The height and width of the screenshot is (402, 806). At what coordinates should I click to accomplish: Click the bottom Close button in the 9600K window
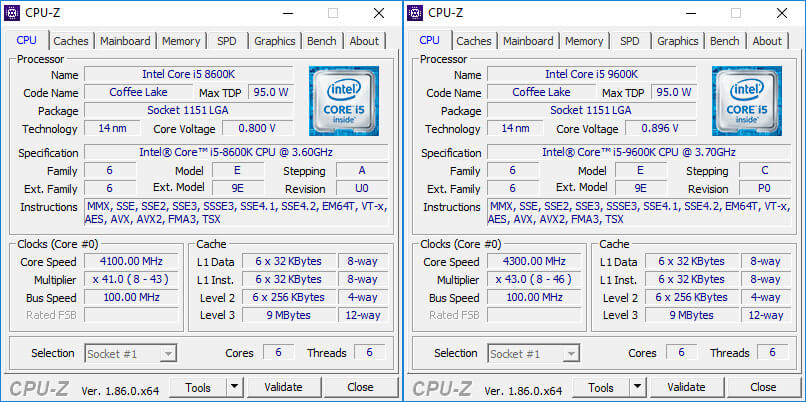point(762,387)
